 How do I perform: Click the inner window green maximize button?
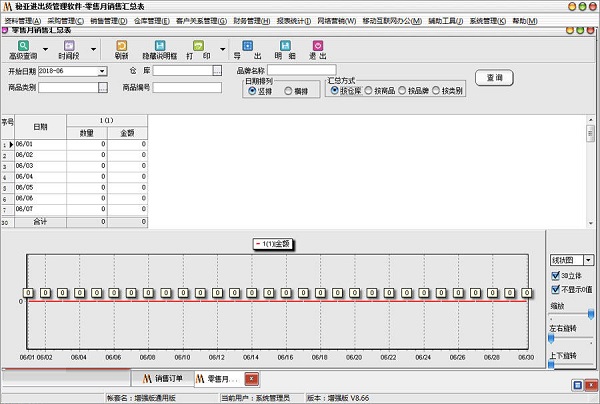click(580, 30)
